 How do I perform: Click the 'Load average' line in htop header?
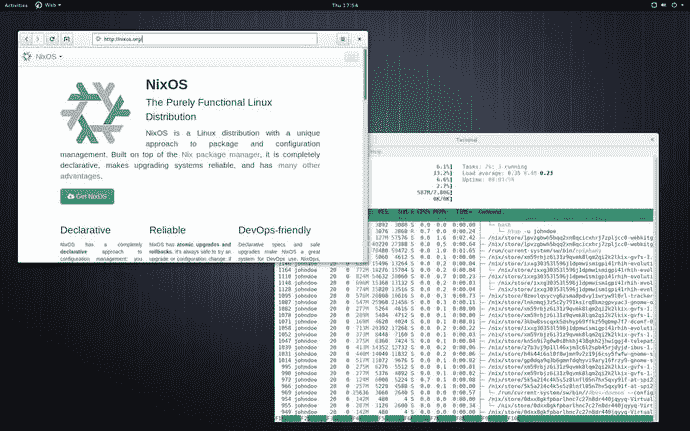point(507,173)
